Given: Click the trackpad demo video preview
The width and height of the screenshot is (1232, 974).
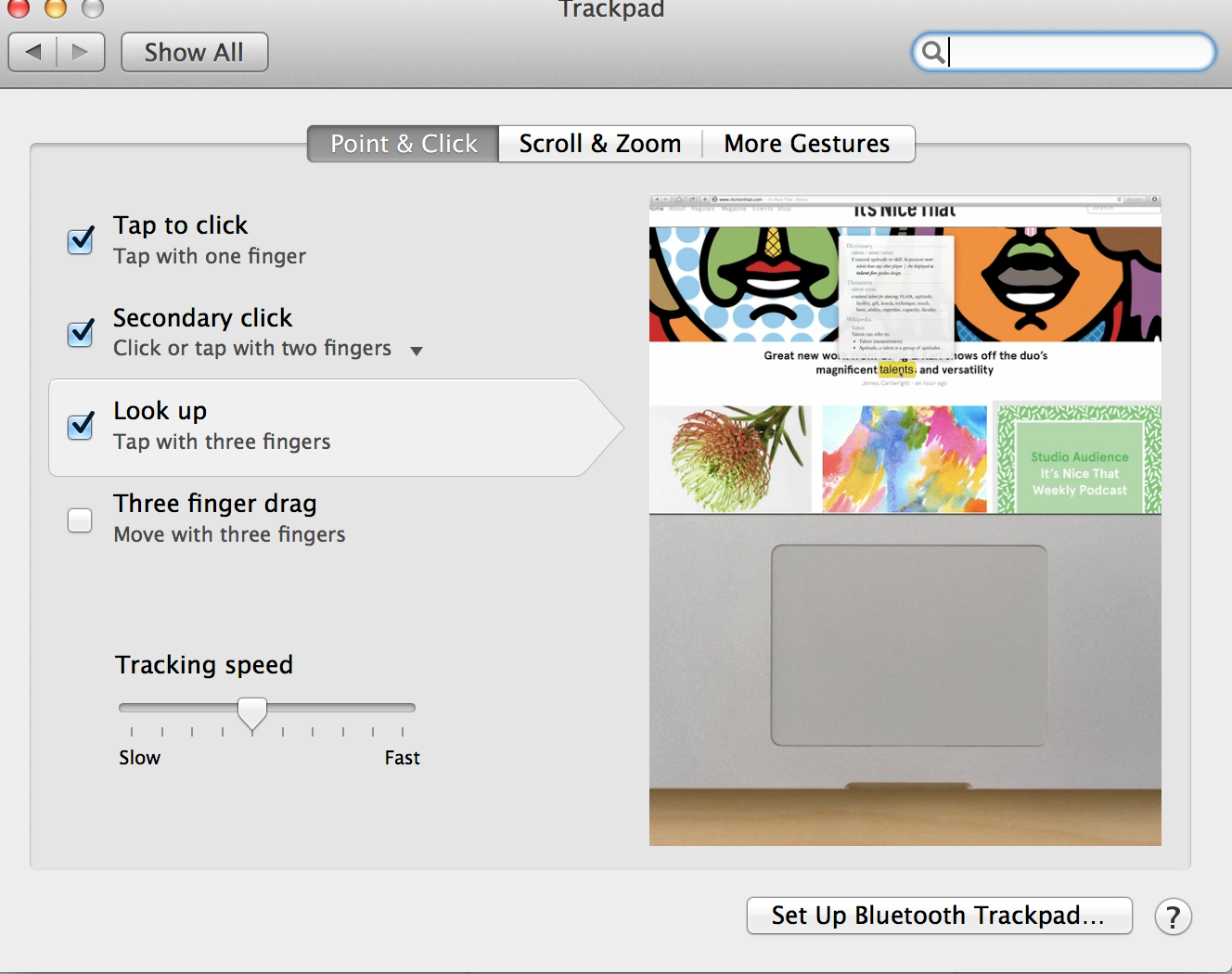Looking at the screenshot, I should [905, 519].
